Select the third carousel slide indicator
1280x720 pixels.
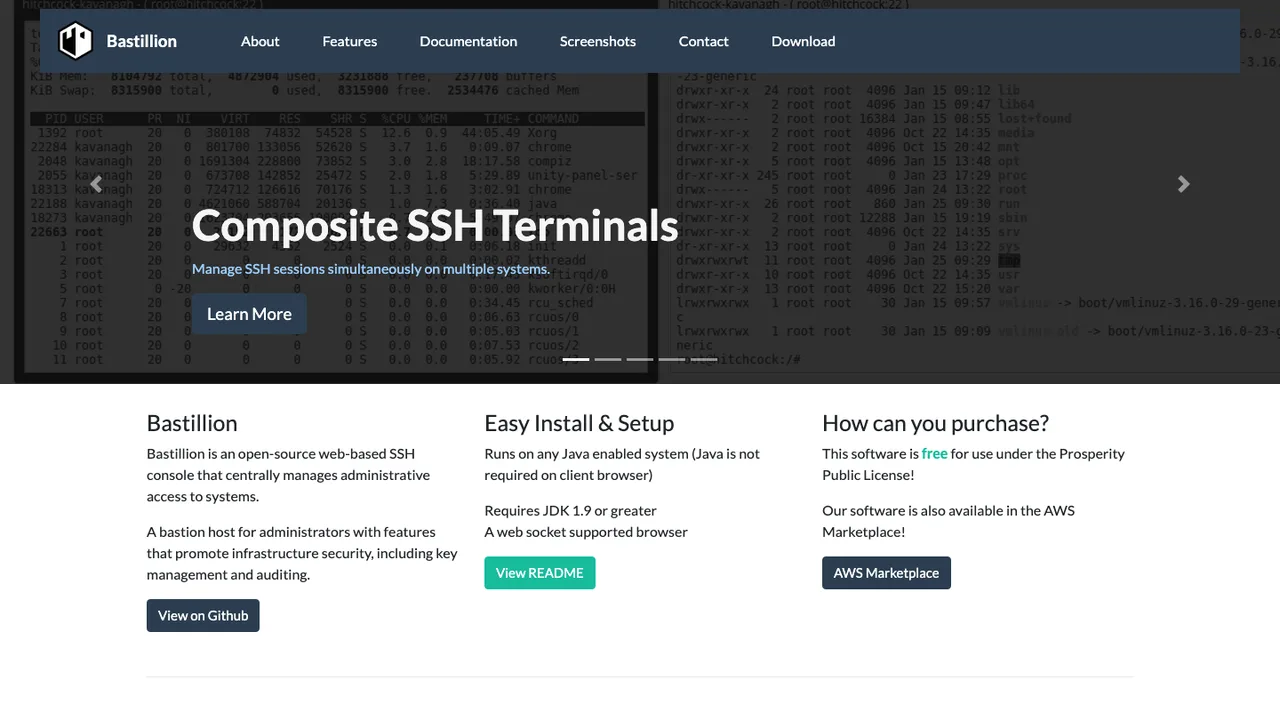pos(640,359)
